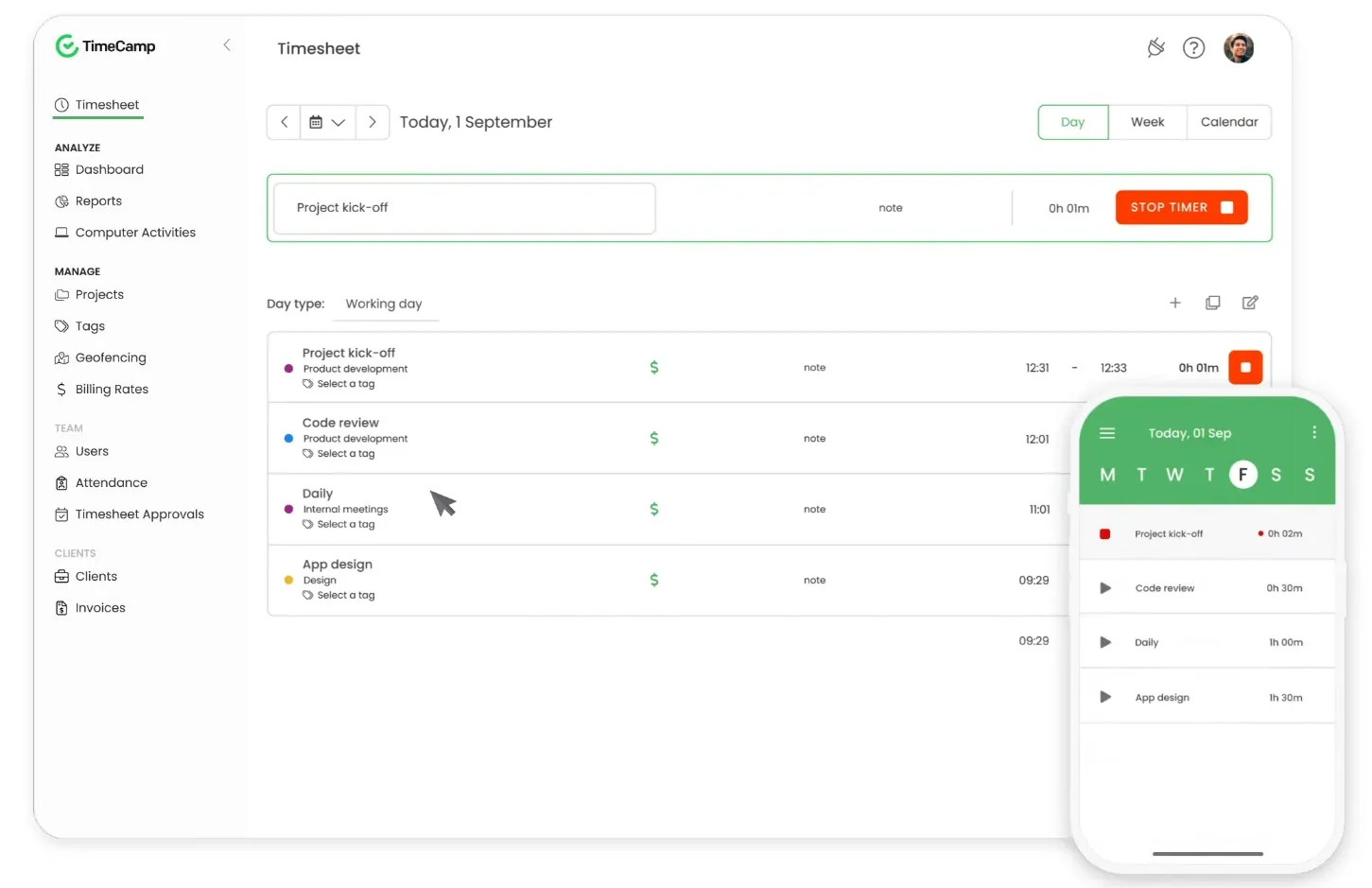
Task: Click the 12:31 start time
Action: tap(1037, 368)
